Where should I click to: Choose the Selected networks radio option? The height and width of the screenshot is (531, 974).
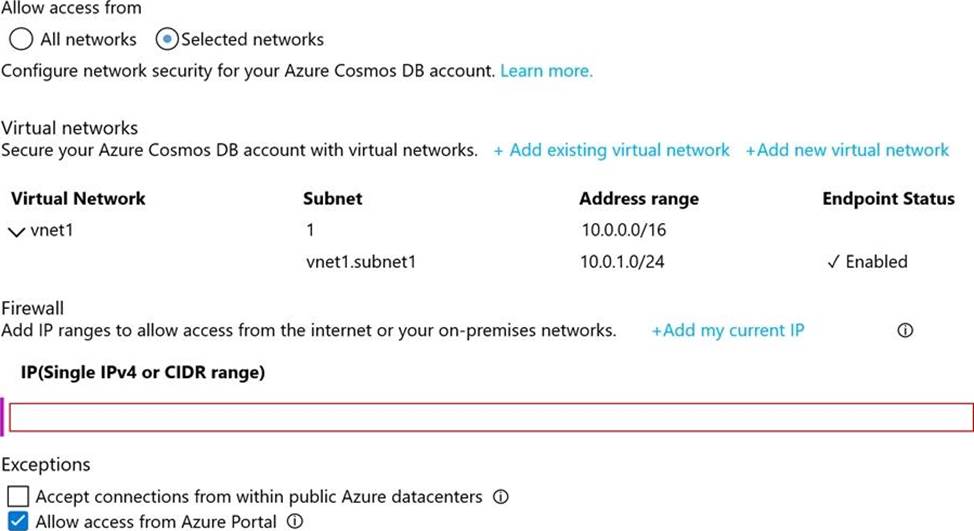click(x=168, y=40)
